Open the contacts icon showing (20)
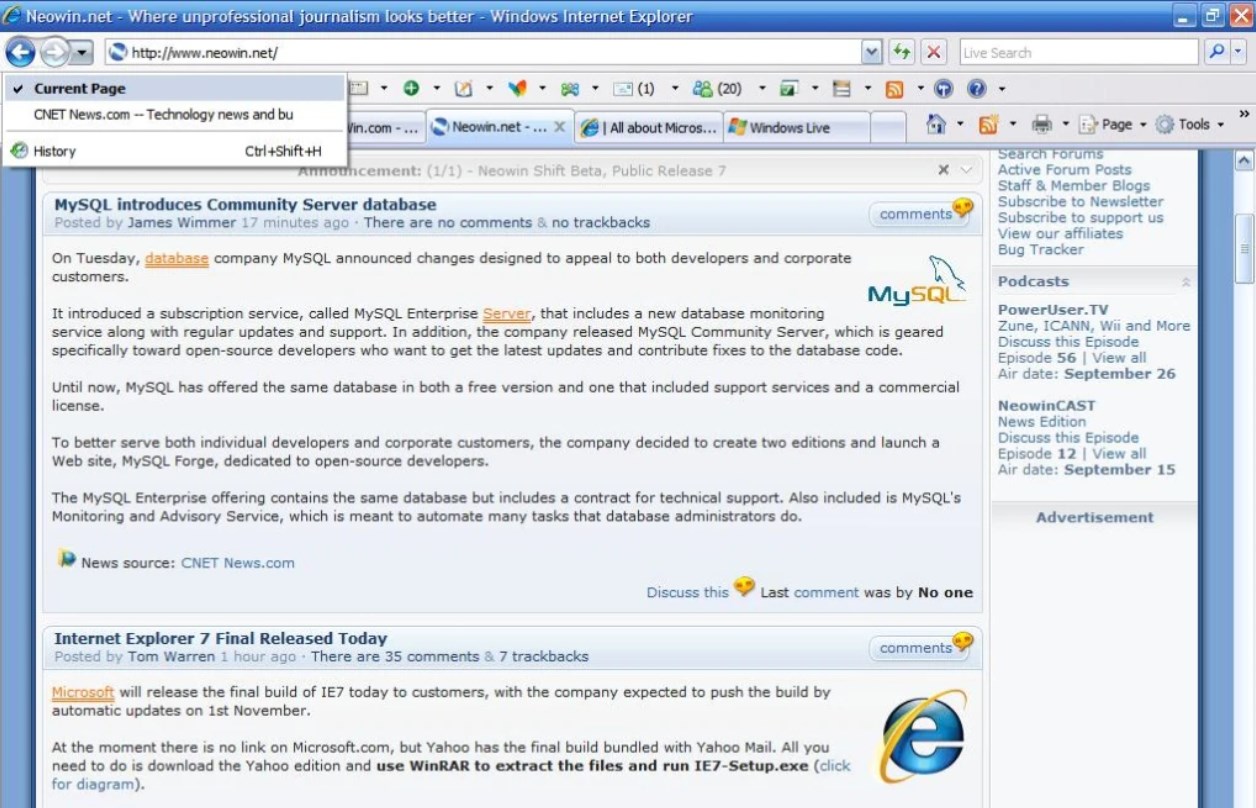This screenshot has height=808, width=1256. tap(718, 88)
